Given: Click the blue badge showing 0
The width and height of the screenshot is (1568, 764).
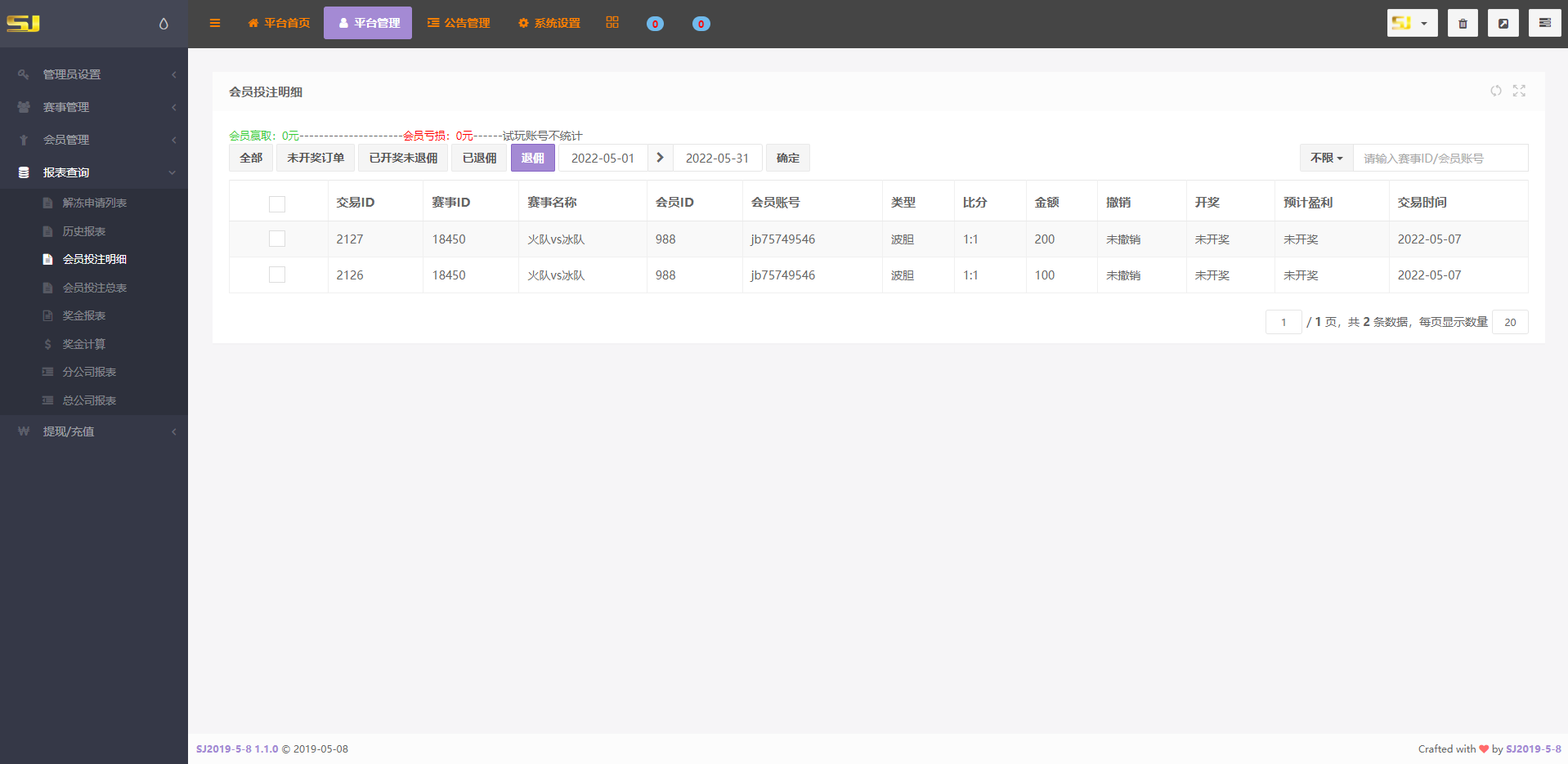Looking at the screenshot, I should click(x=655, y=23).
